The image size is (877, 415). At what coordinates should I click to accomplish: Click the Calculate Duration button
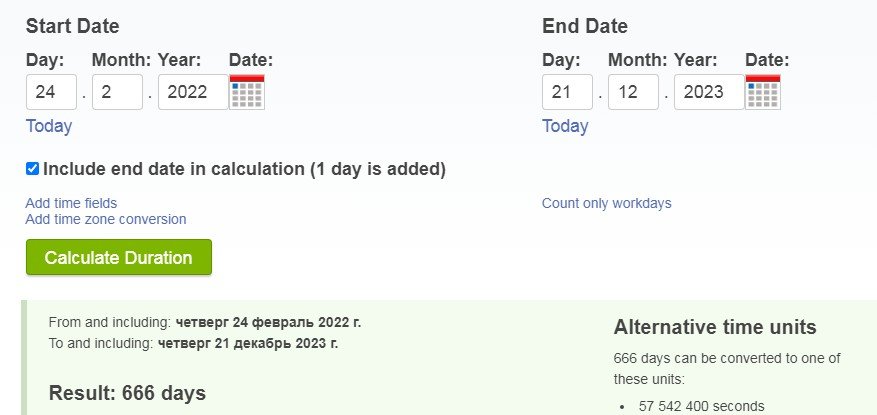118,257
